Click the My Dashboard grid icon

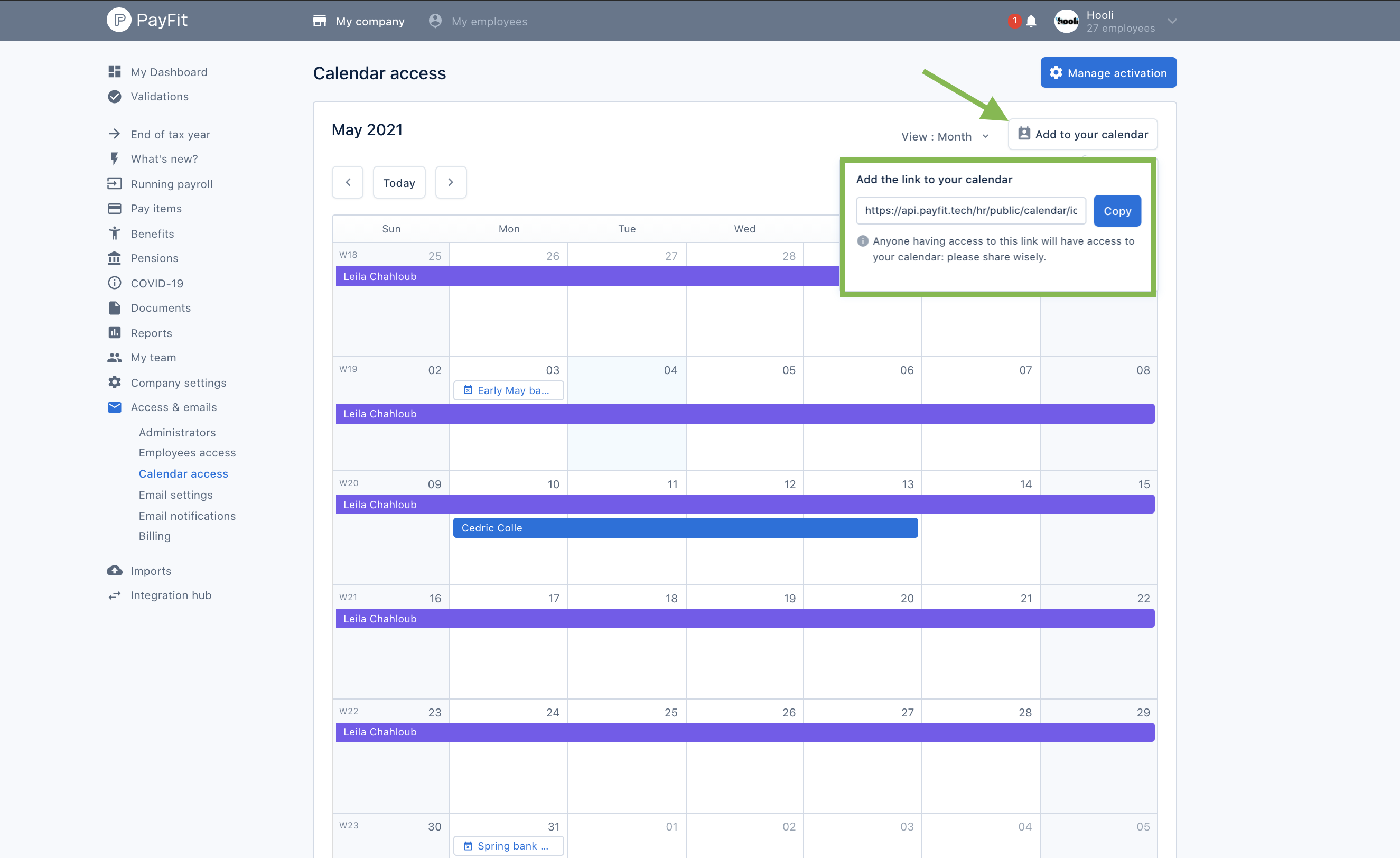114,72
